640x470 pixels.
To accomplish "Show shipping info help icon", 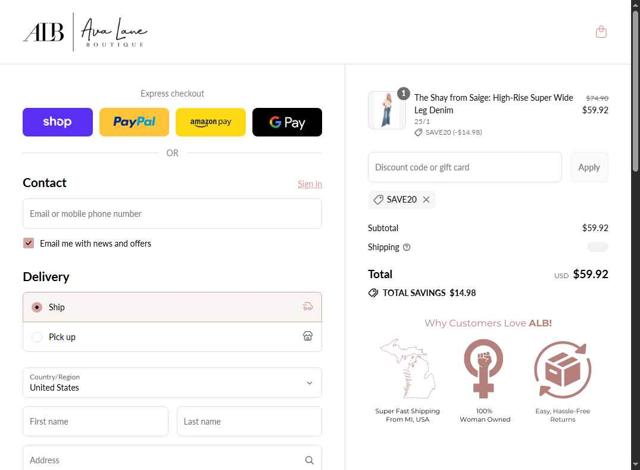I will tap(407, 247).
